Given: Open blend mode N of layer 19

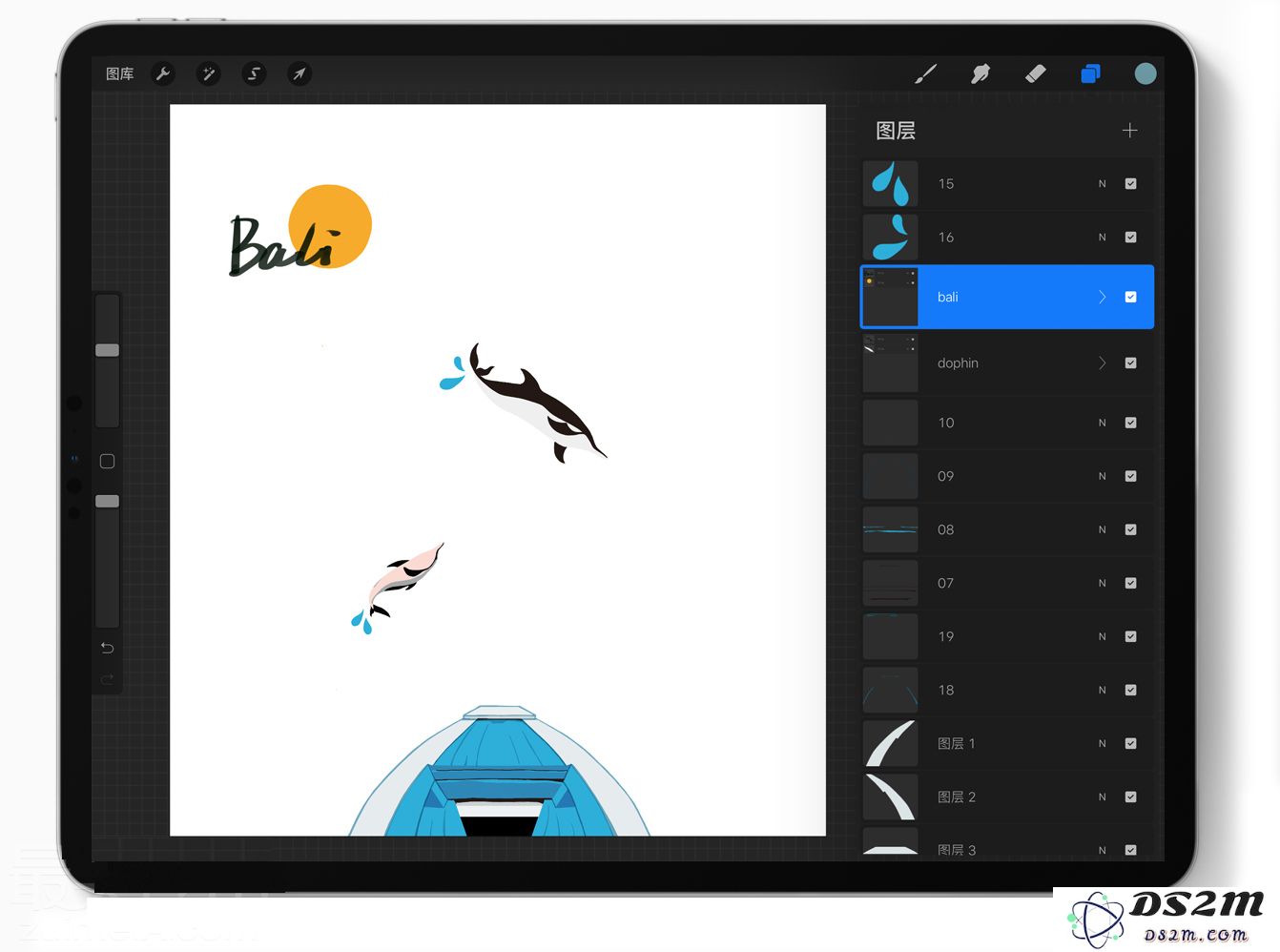Looking at the screenshot, I should point(1102,636).
